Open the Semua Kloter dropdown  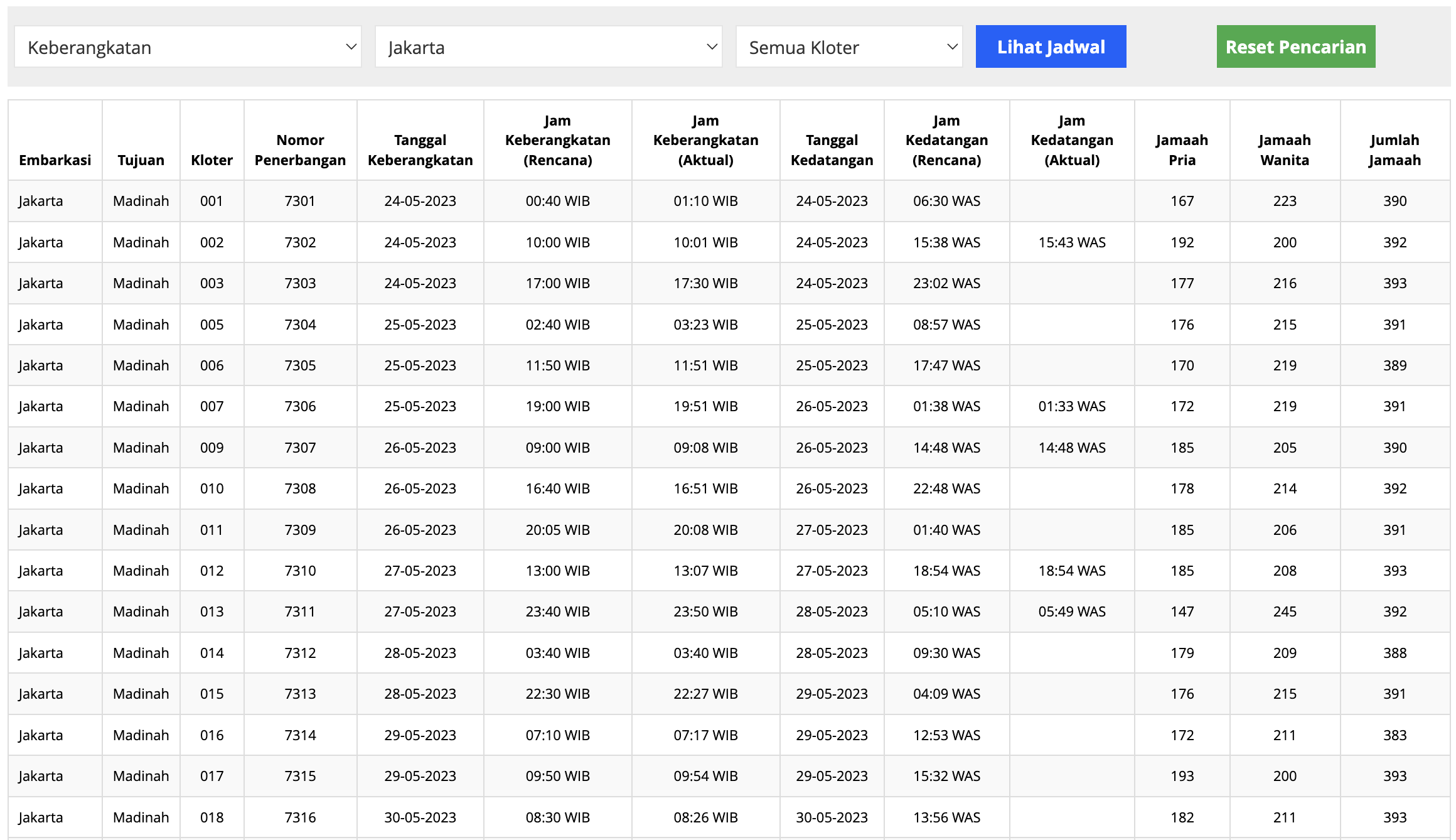(848, 47)
